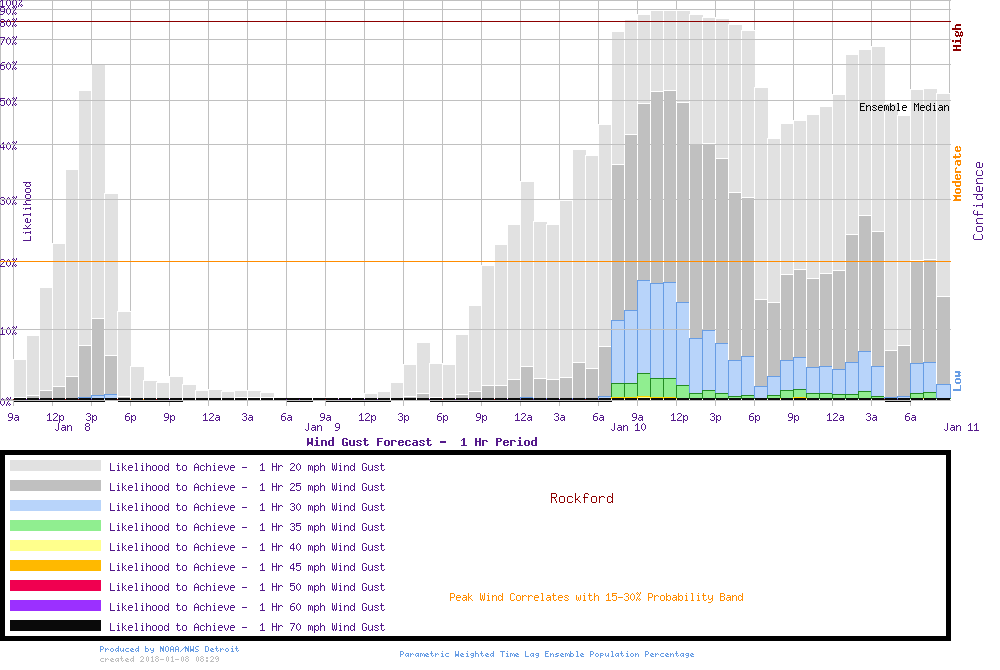The width and height of the screenshot is (1000, 670).
Task: Click the yellow 40 mph legend swatch
Action: (x=55, y=546)
